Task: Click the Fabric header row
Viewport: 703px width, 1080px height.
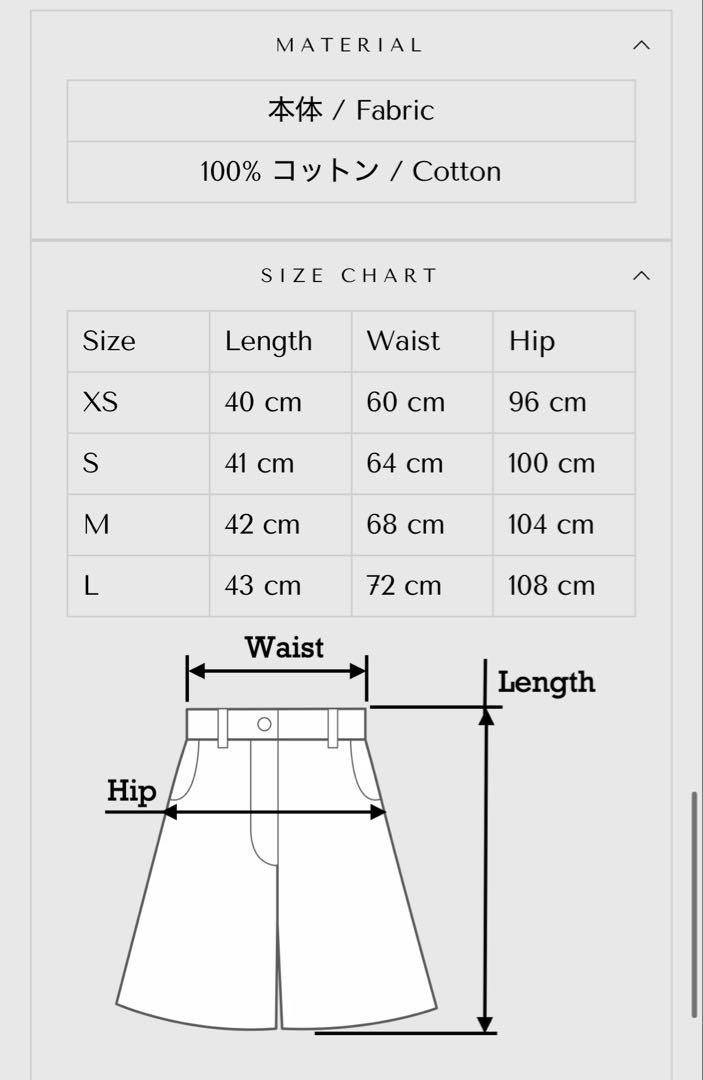Action: click(351, 111)
